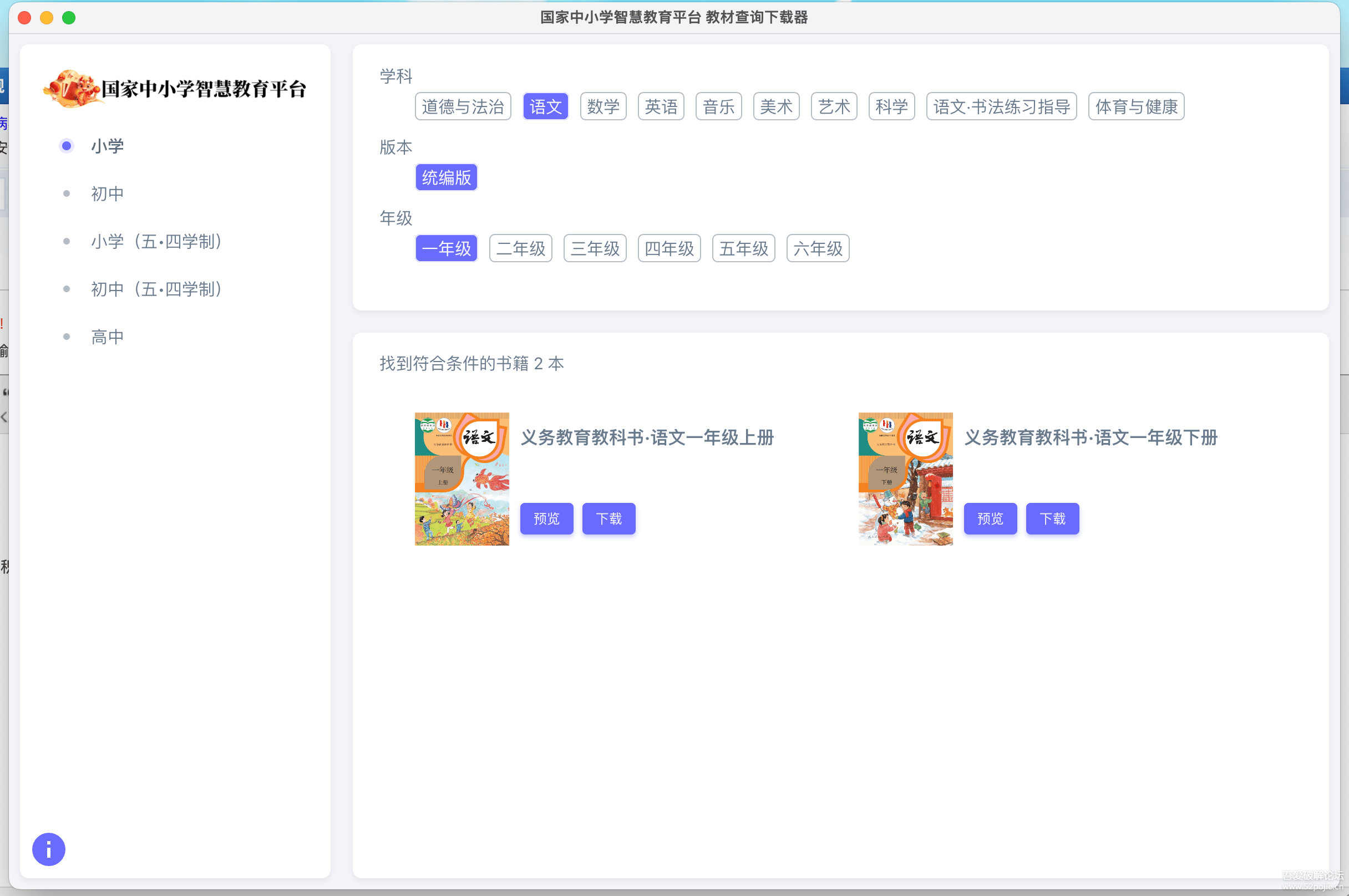Screen dimensions: 1349x896
Task: Select subject 道德与法治
Action: pos(463,106)
